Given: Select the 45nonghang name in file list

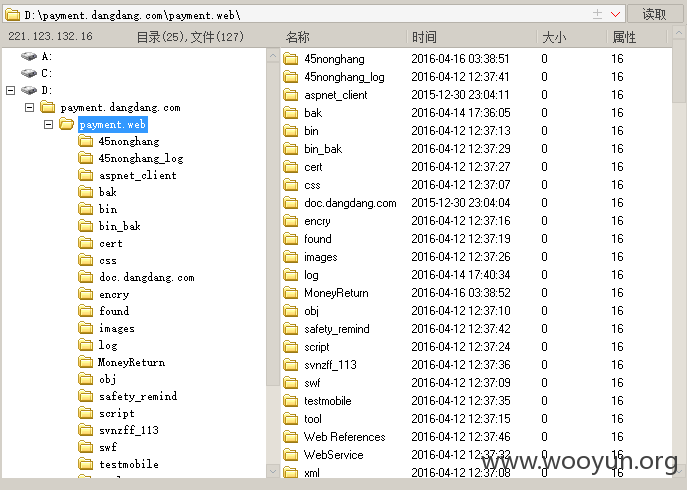Looking at the screenshot, I should tap(334, 59).
